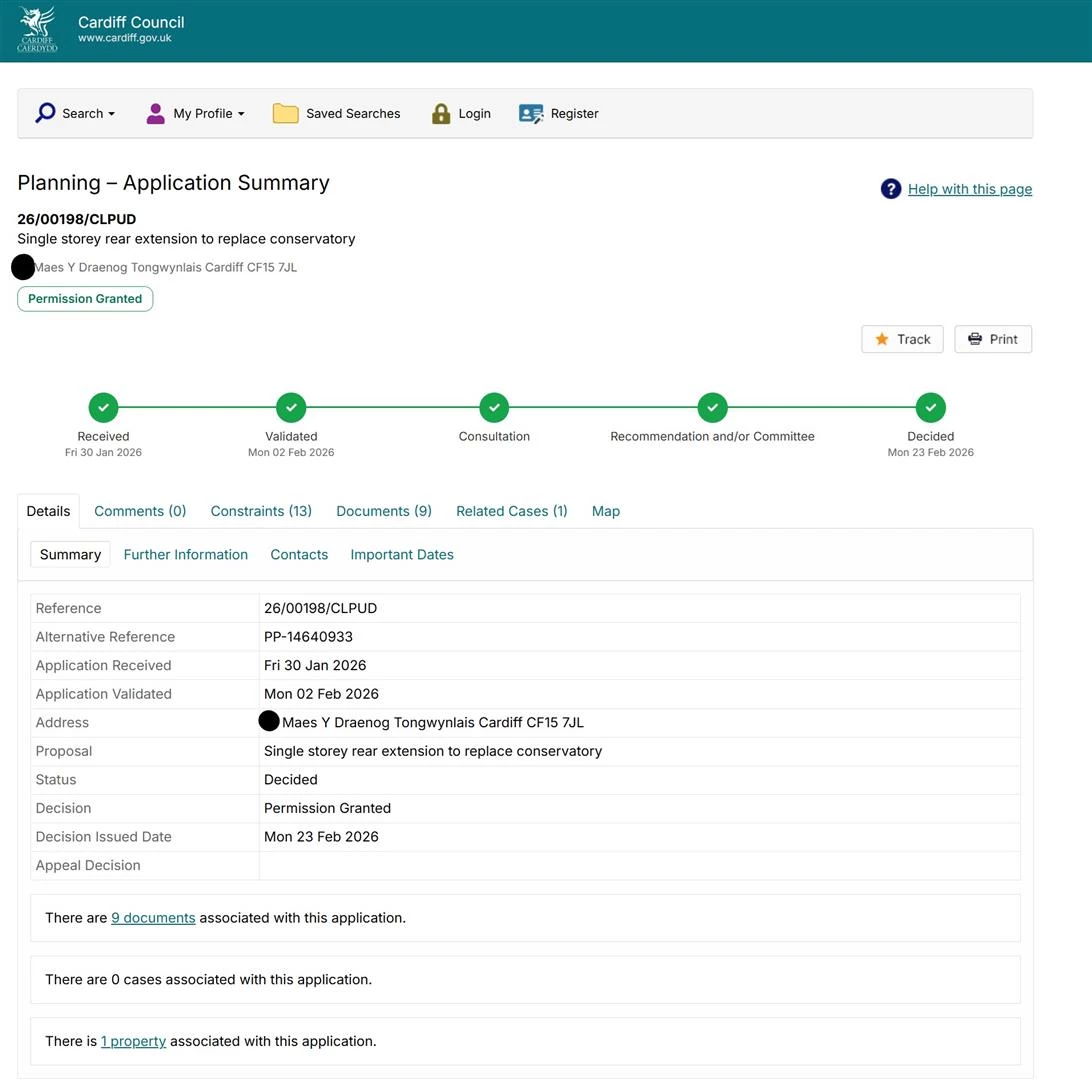
Task: Open the Important Dates sub-tab
Action: pos(402,555)
